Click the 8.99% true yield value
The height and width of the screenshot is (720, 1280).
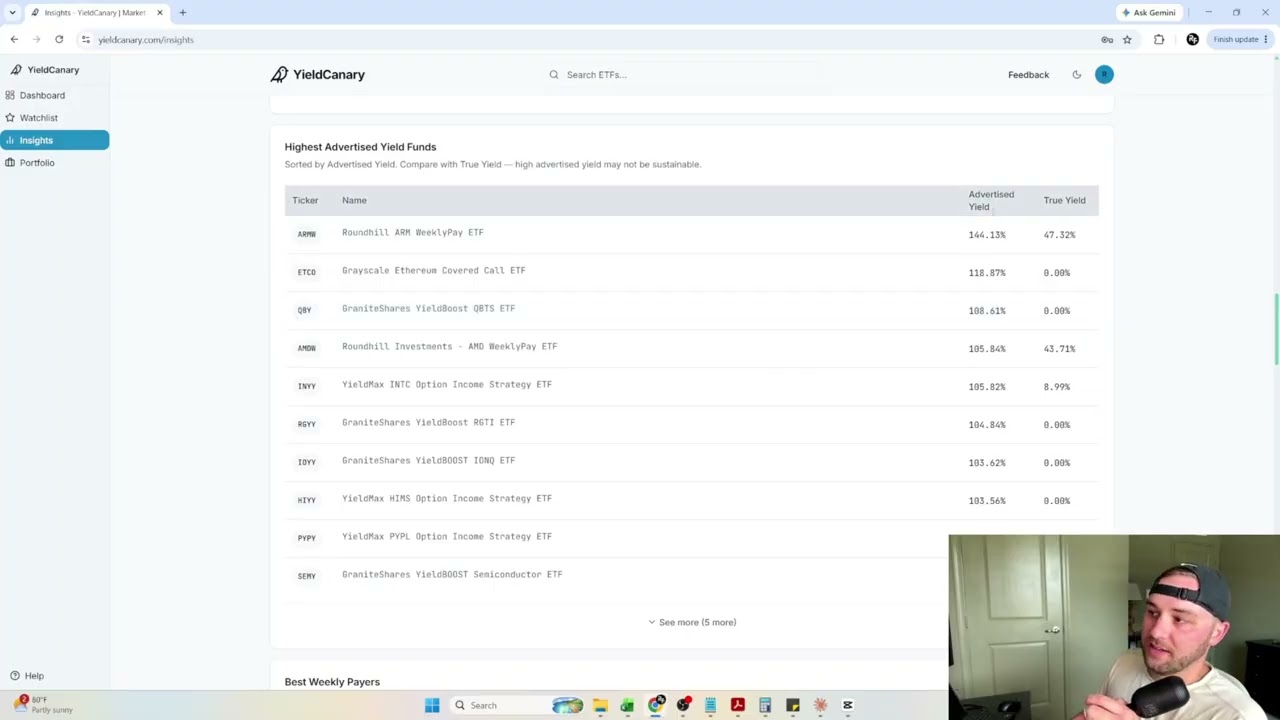click(1056, 387)
